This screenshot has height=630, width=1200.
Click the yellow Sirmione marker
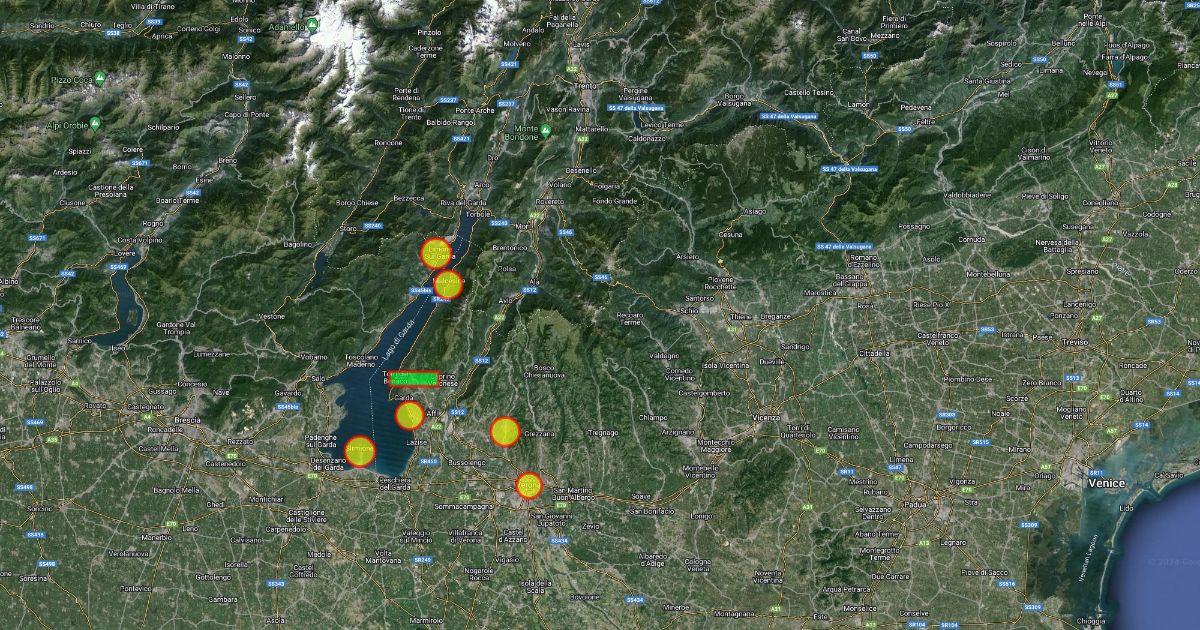[x=360, y=450]
